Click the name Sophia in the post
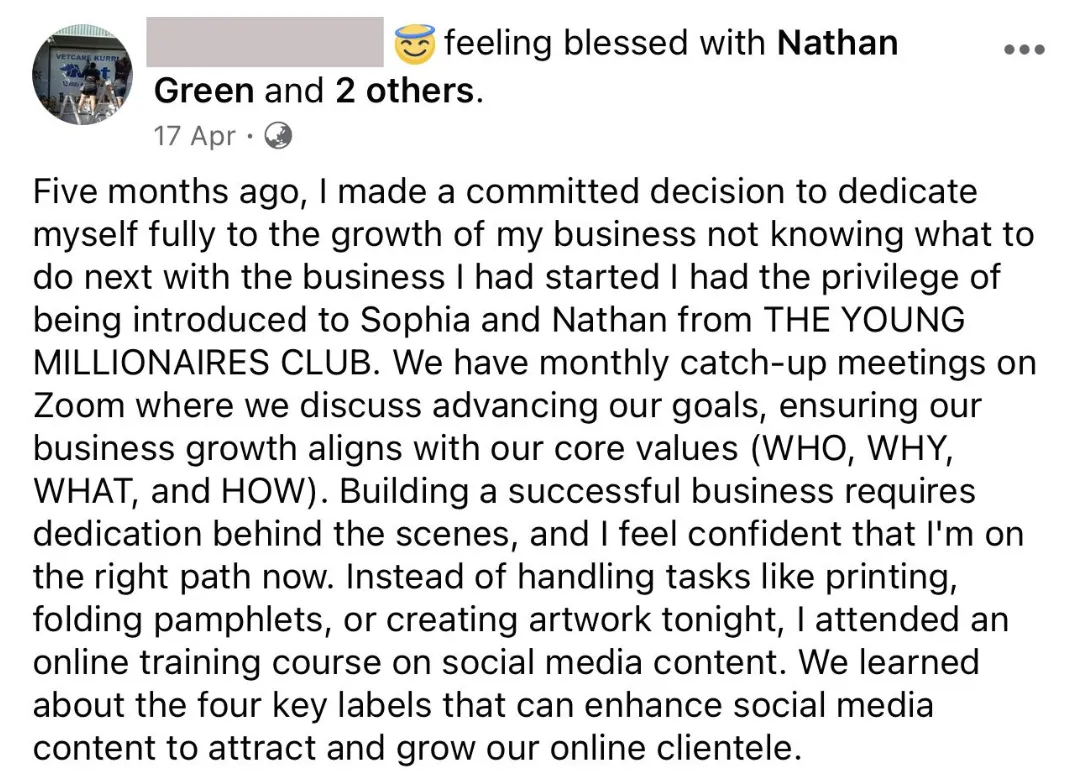 coord(415,321)
